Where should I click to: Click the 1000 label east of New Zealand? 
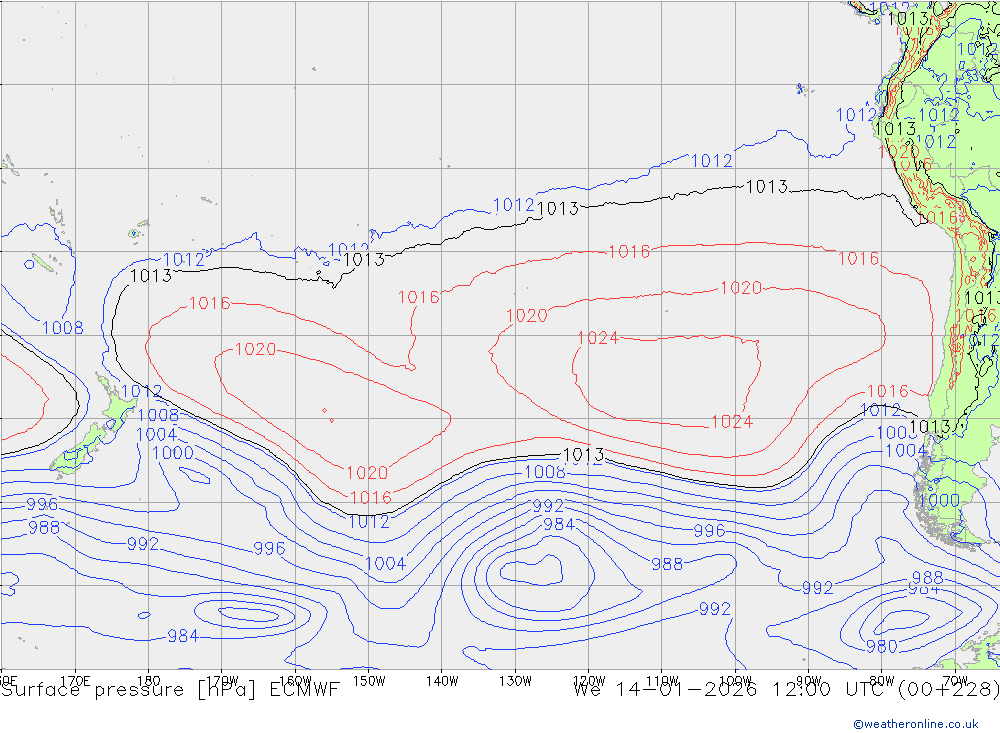[x=173, y=453]
